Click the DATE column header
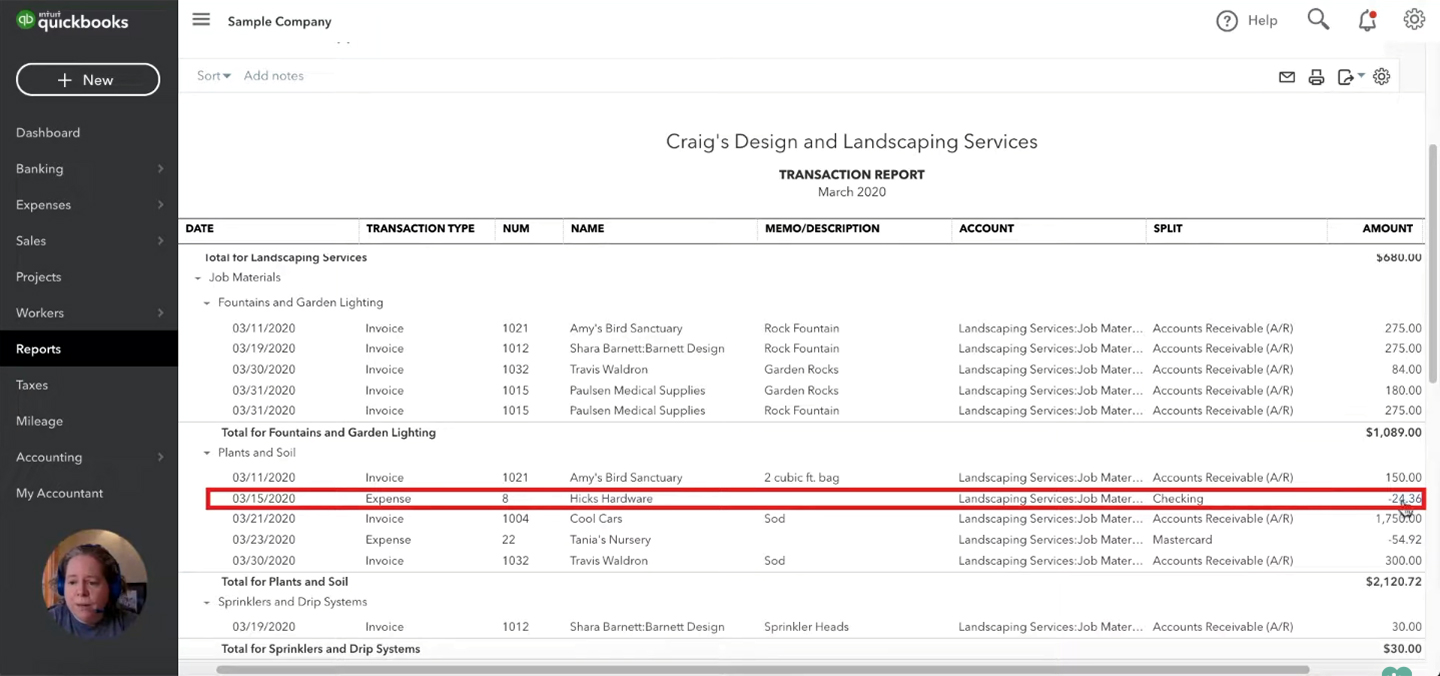The image size is (1440, 676). point(200,229)
